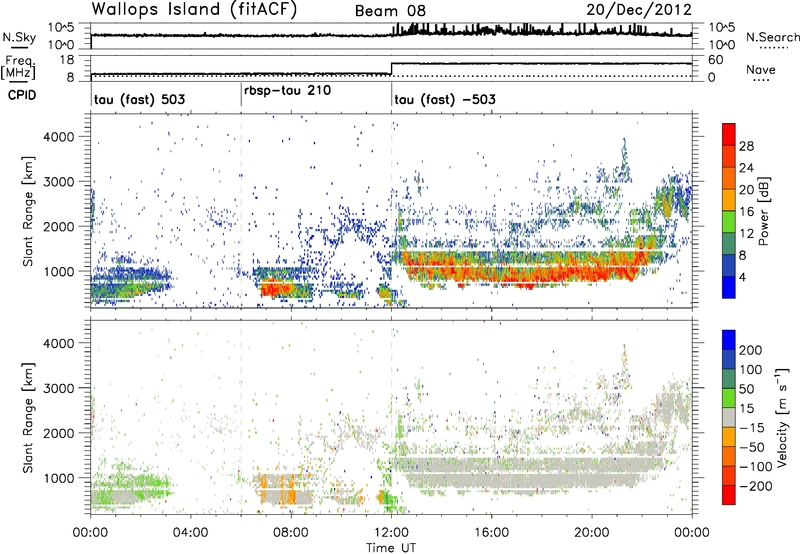Click the frequency step-up at 12:00
The width and height of the screenshot is (800, 554).
pos(391,69)
